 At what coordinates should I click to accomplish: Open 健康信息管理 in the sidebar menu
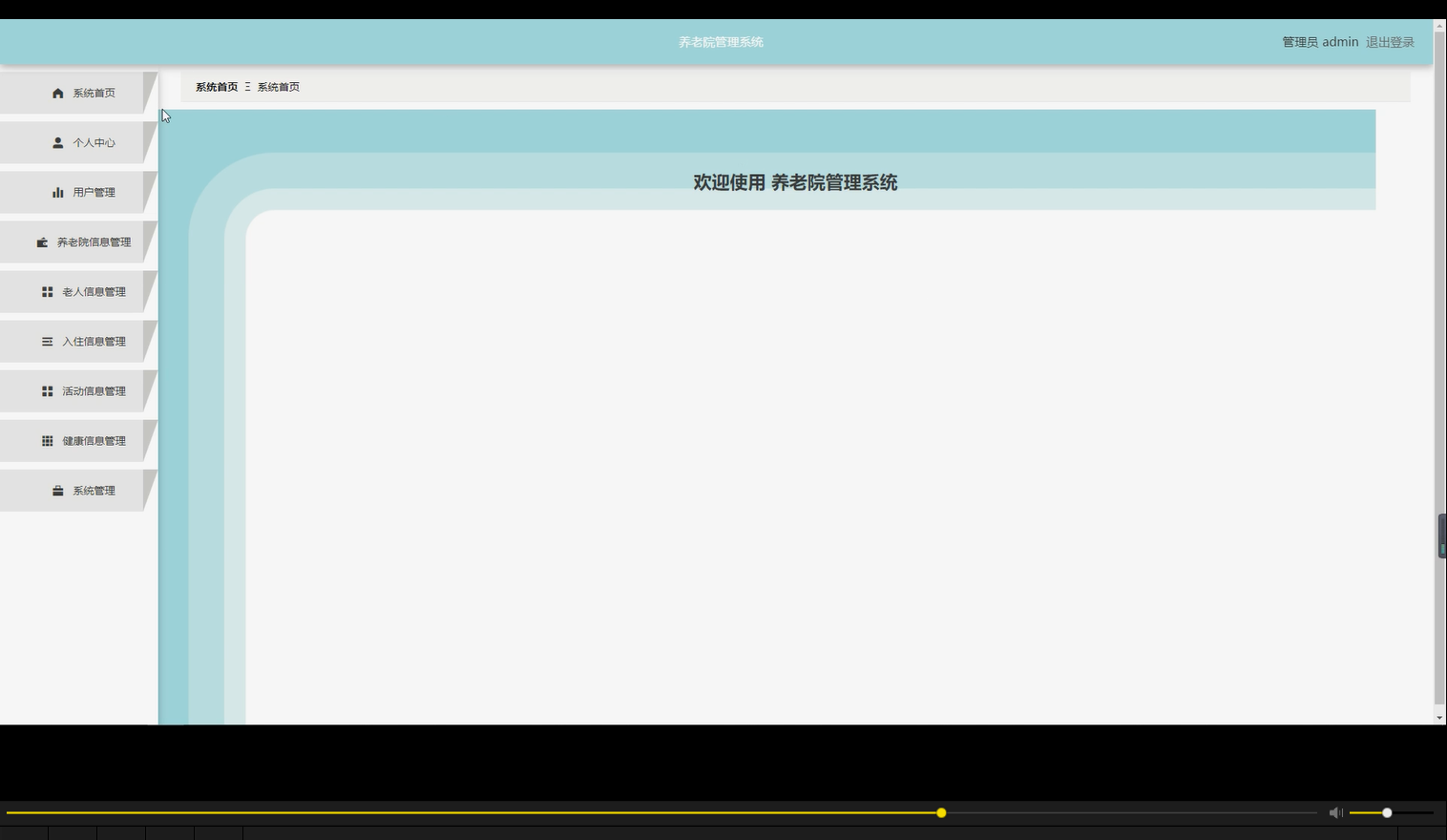(x=78, y=440)
